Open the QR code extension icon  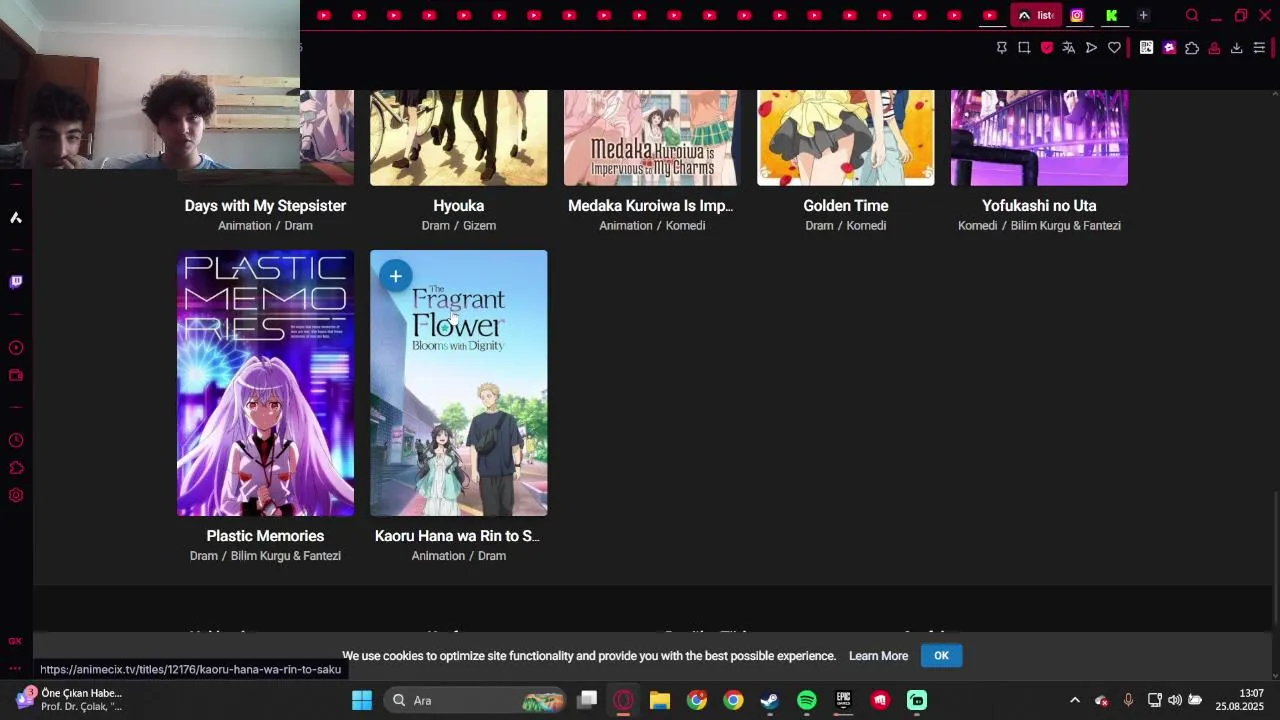pos(1147,48)
